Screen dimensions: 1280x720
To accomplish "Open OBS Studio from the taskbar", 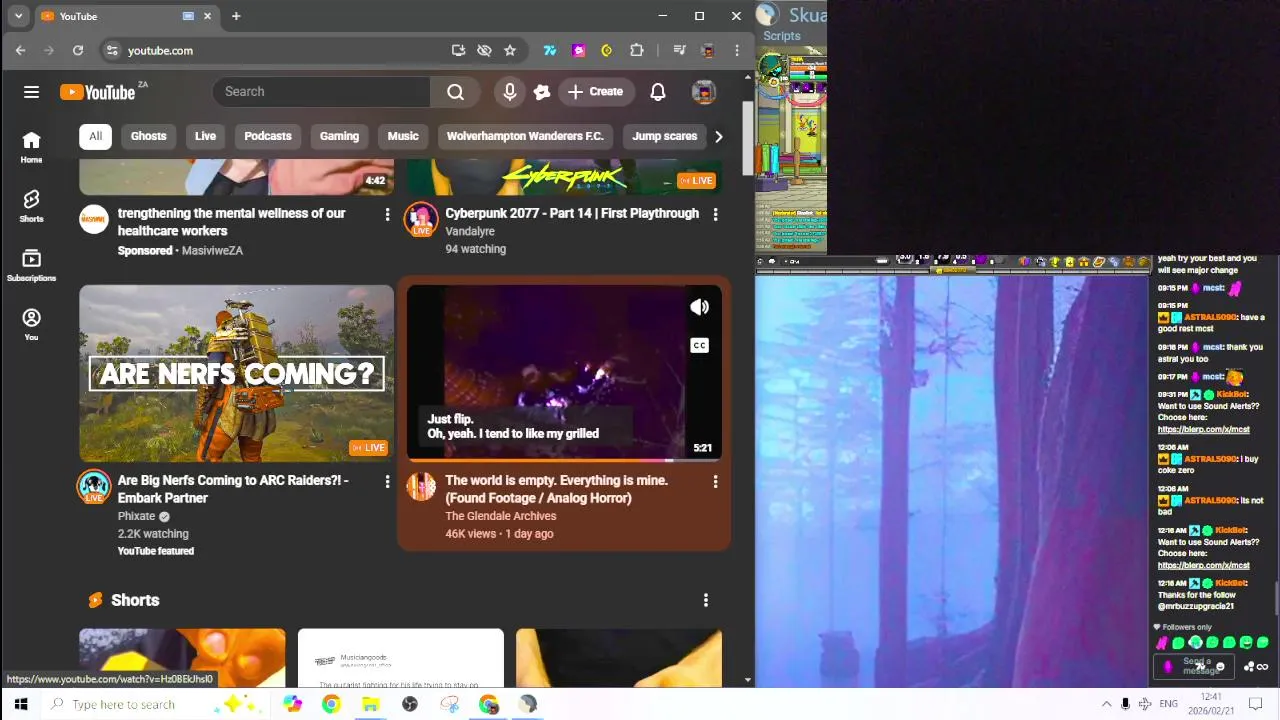I will pyautogui.click(x=410, y=704).
